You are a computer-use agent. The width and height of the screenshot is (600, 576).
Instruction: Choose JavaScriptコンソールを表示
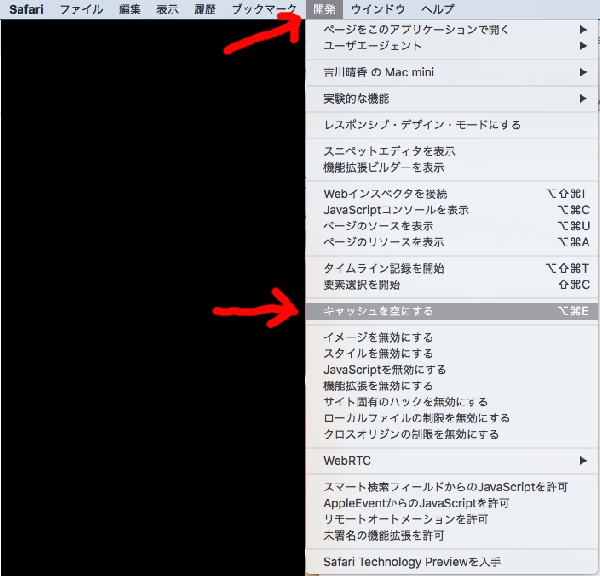tap(452, 210)
